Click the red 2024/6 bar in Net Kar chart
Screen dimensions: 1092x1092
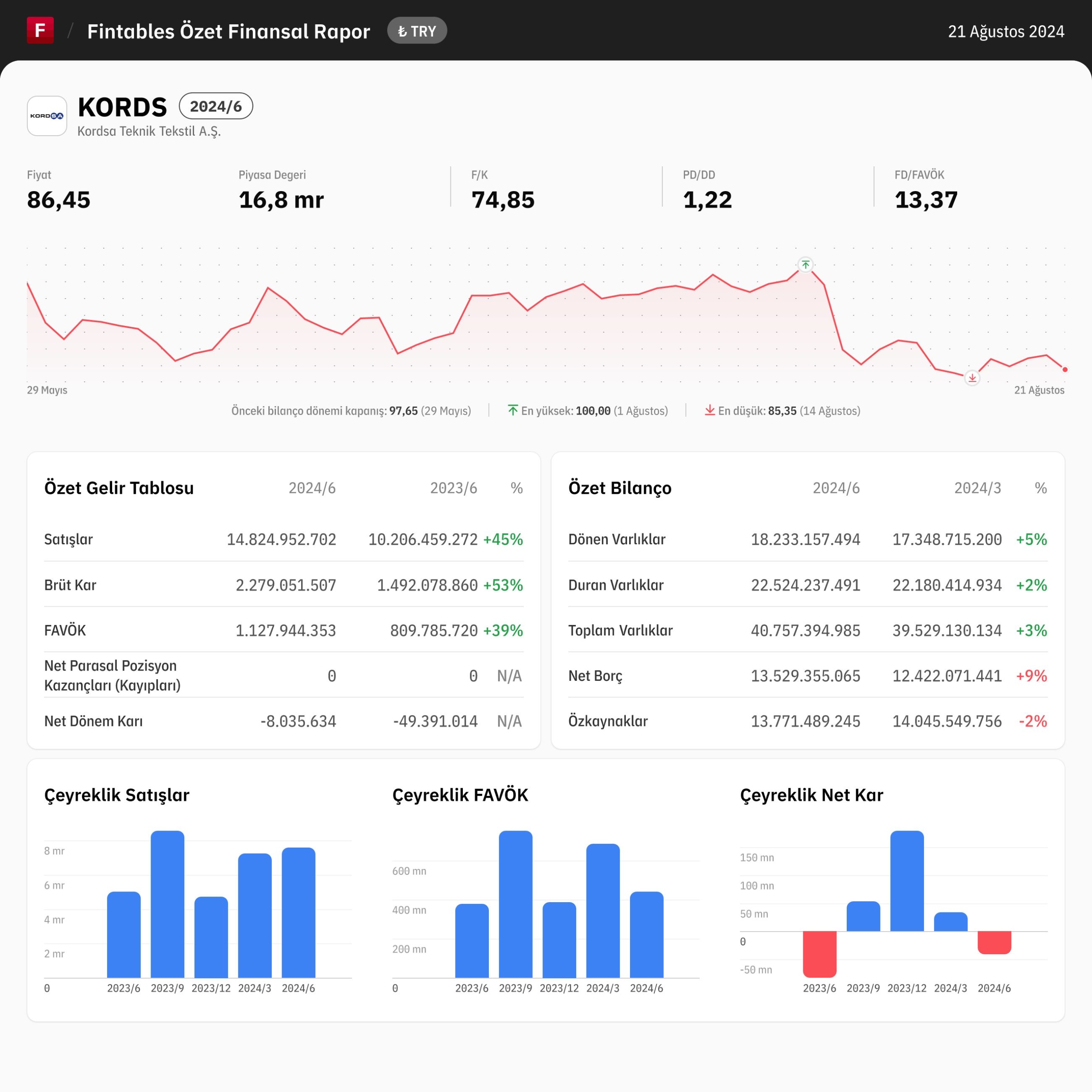[x=994, y=943]
